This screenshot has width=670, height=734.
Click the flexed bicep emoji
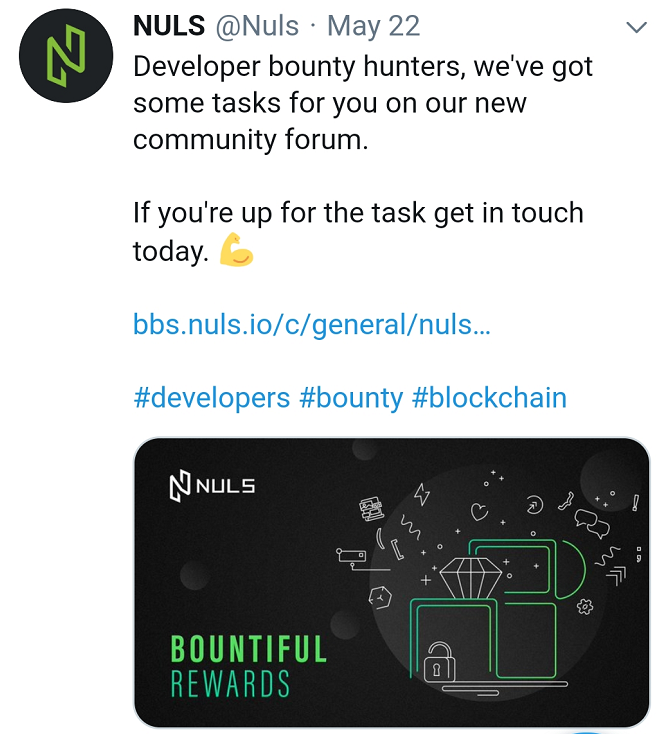236,250
